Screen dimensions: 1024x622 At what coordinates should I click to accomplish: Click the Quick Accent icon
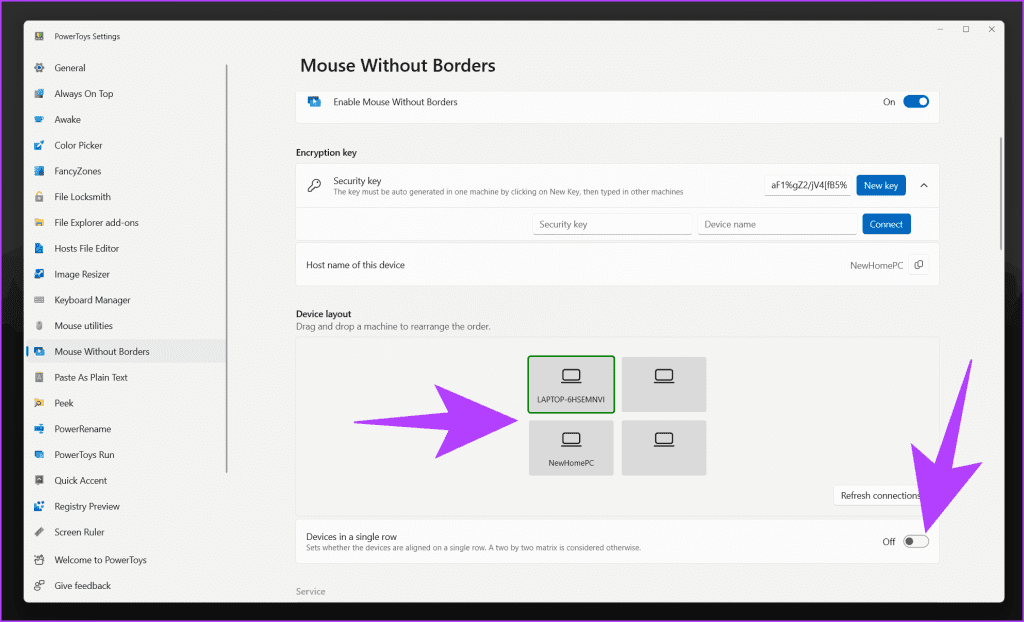click(x=39, y=480)
